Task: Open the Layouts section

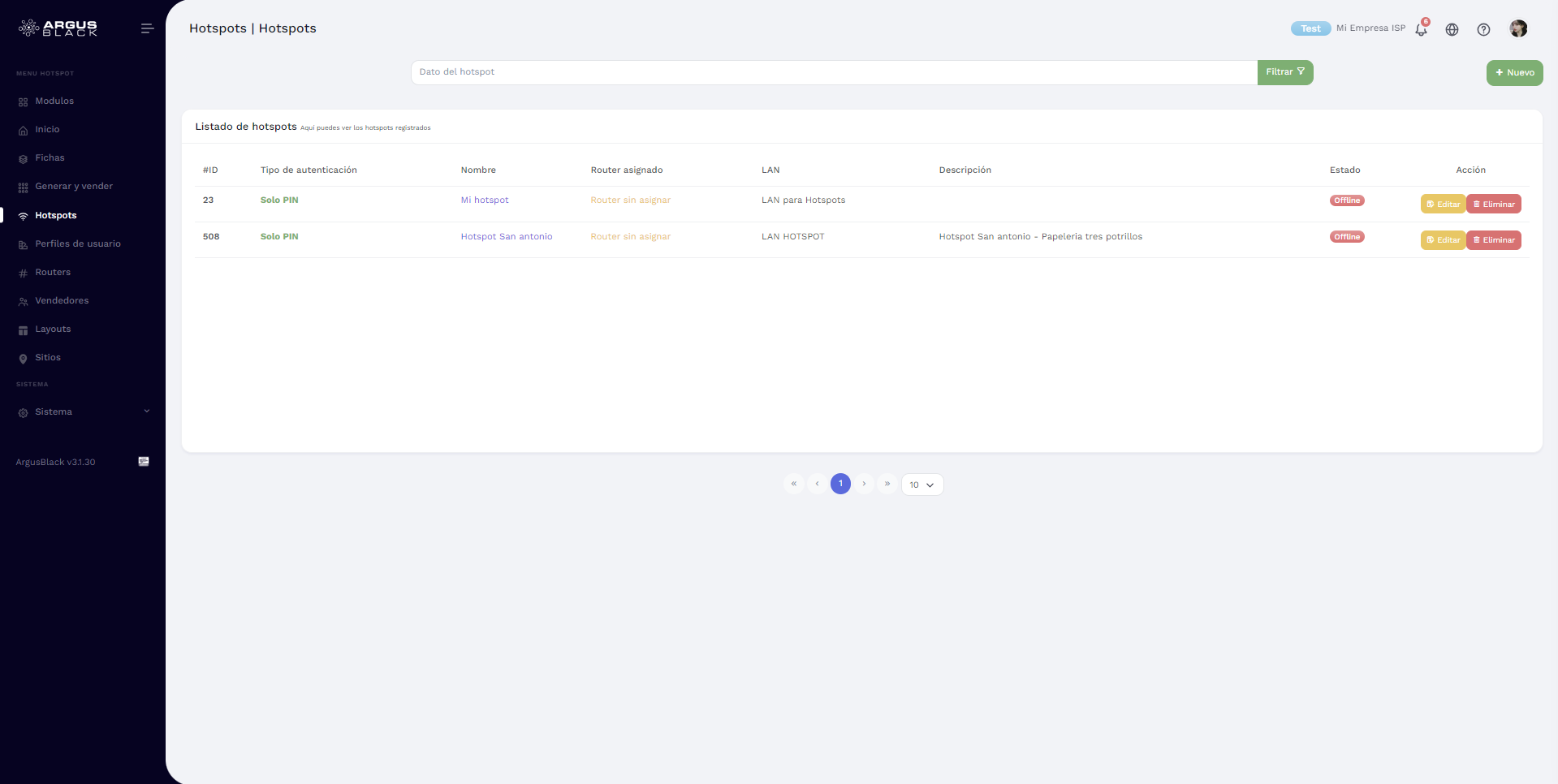Action: [x=53, y=329]
